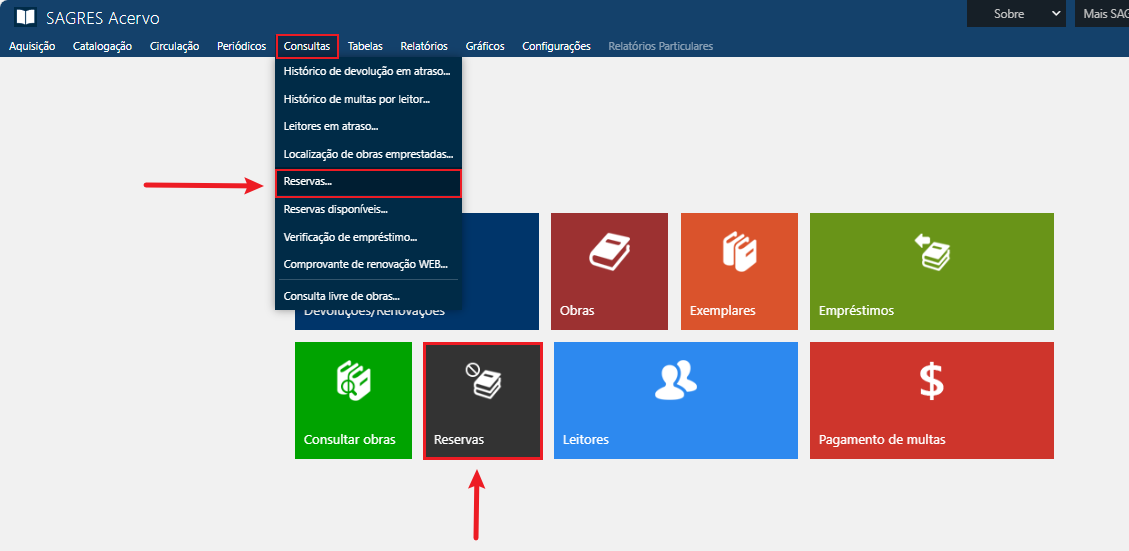Open the Reservas tile icon
This screenshot has width=1129, height=551.
click(483, 380)
